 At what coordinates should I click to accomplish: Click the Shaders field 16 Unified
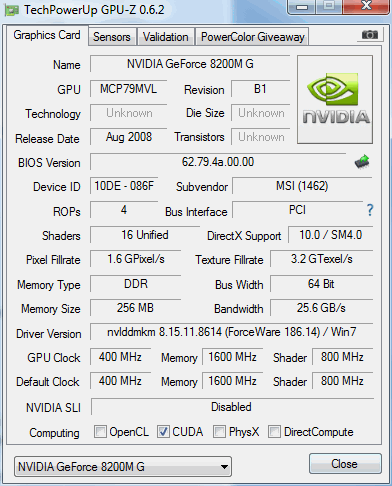[145, 235]
